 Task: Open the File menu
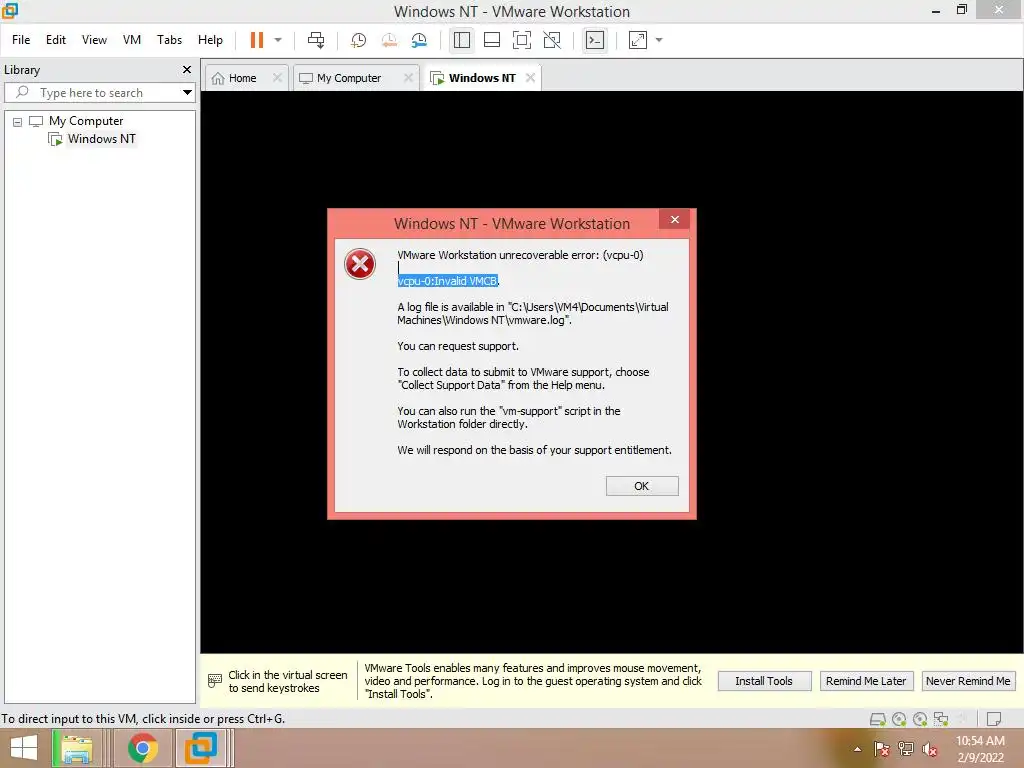(x=21, y=40)
